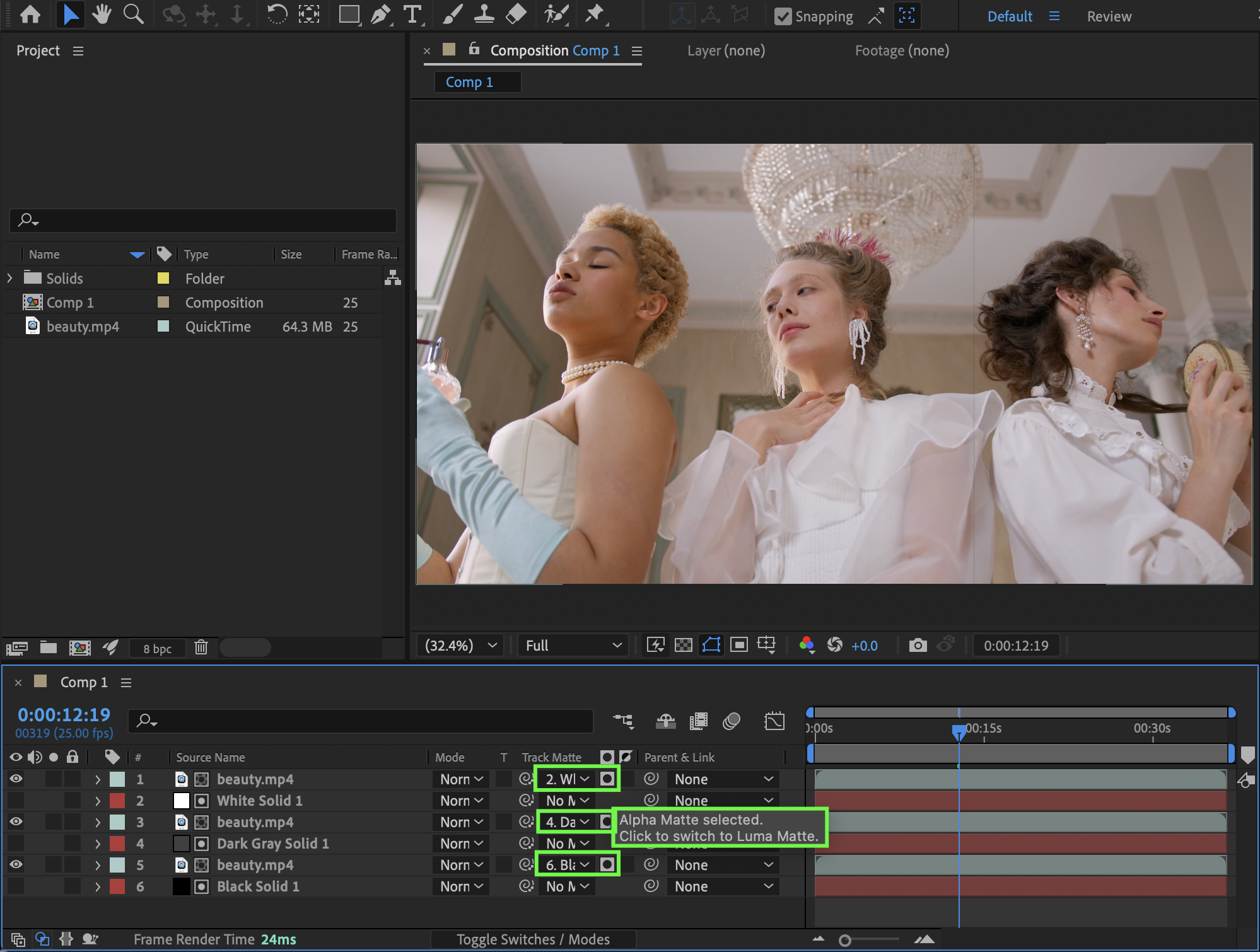Click the red label swatch of White Solid 1

click(117, 800)
